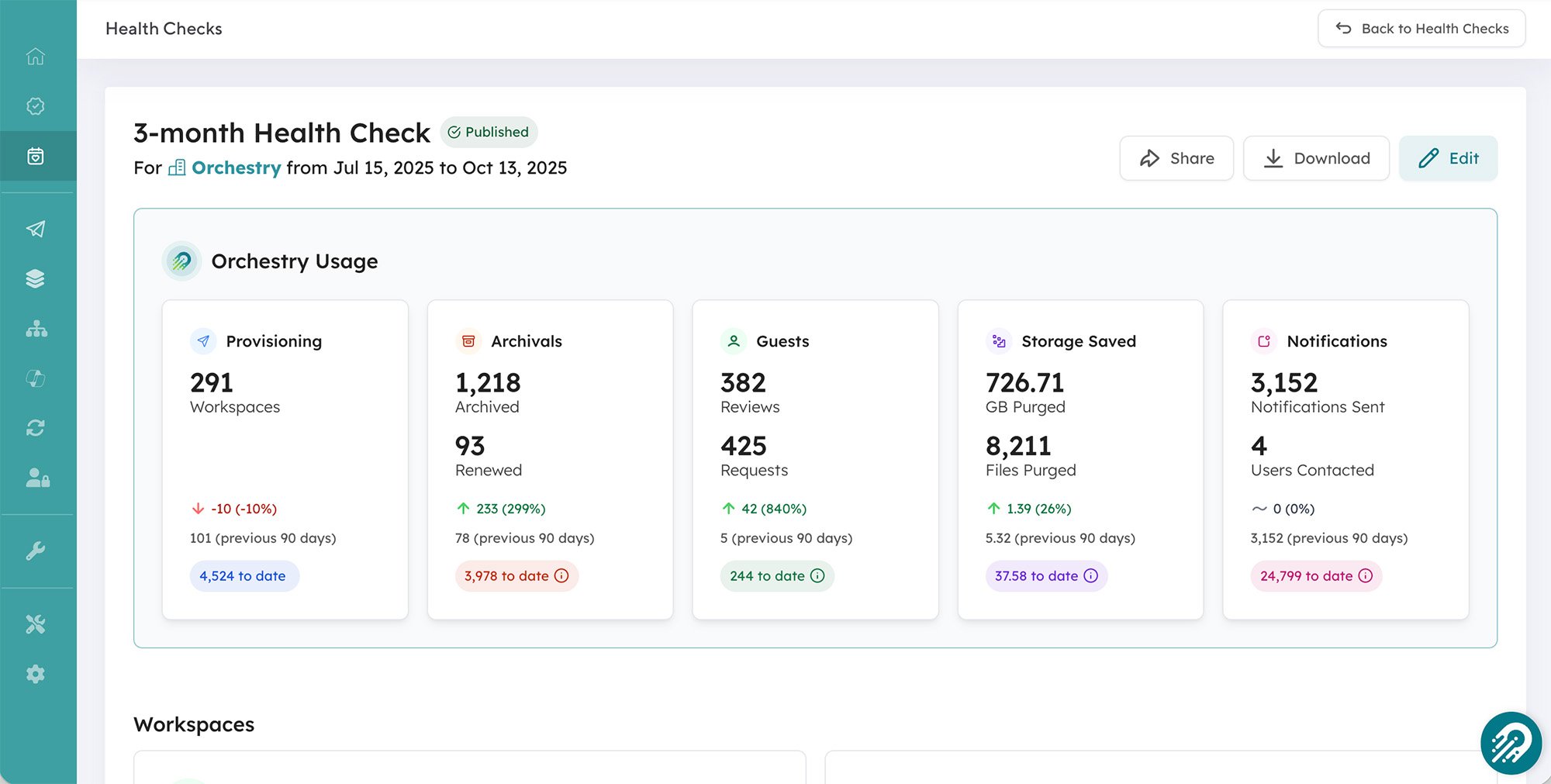This screenshot has width=1551, height=784.
Task: Download the health check report
Action: point(1316,158)
